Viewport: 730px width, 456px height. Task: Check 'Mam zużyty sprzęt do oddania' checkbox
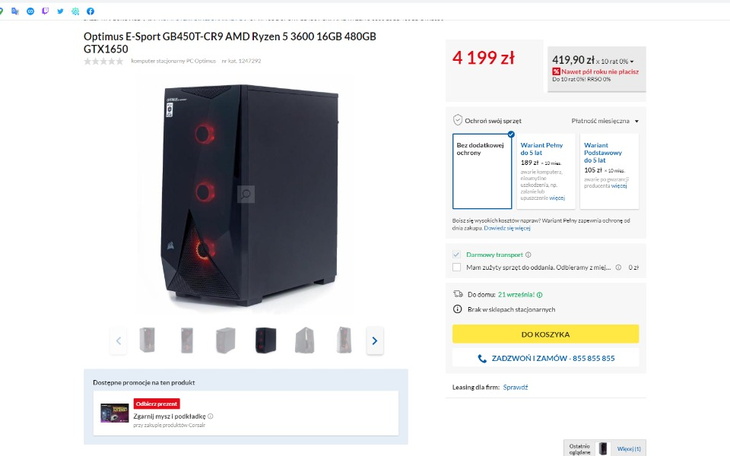pos(457,267)
